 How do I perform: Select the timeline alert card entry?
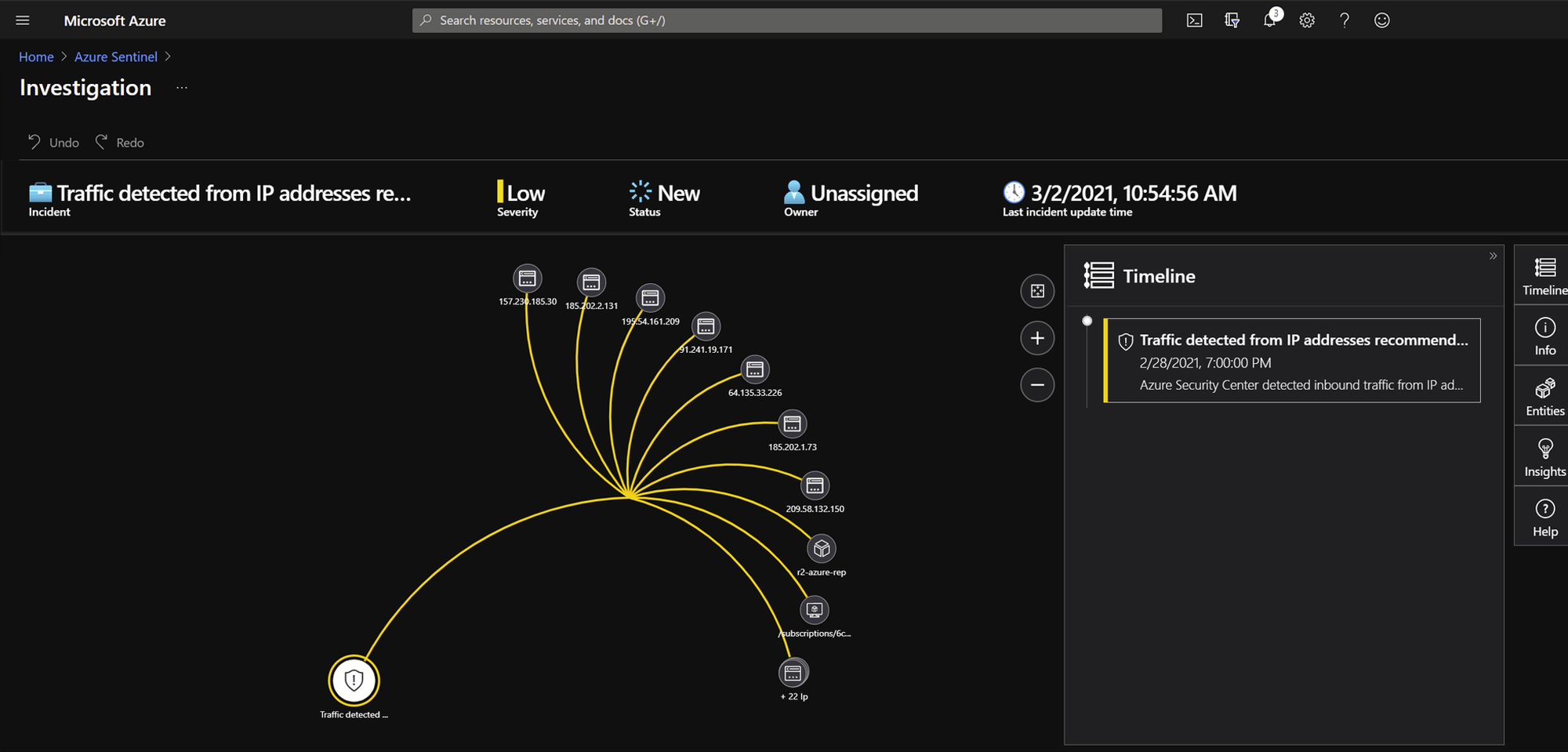pyautogui.click(x=1292, y=361)
